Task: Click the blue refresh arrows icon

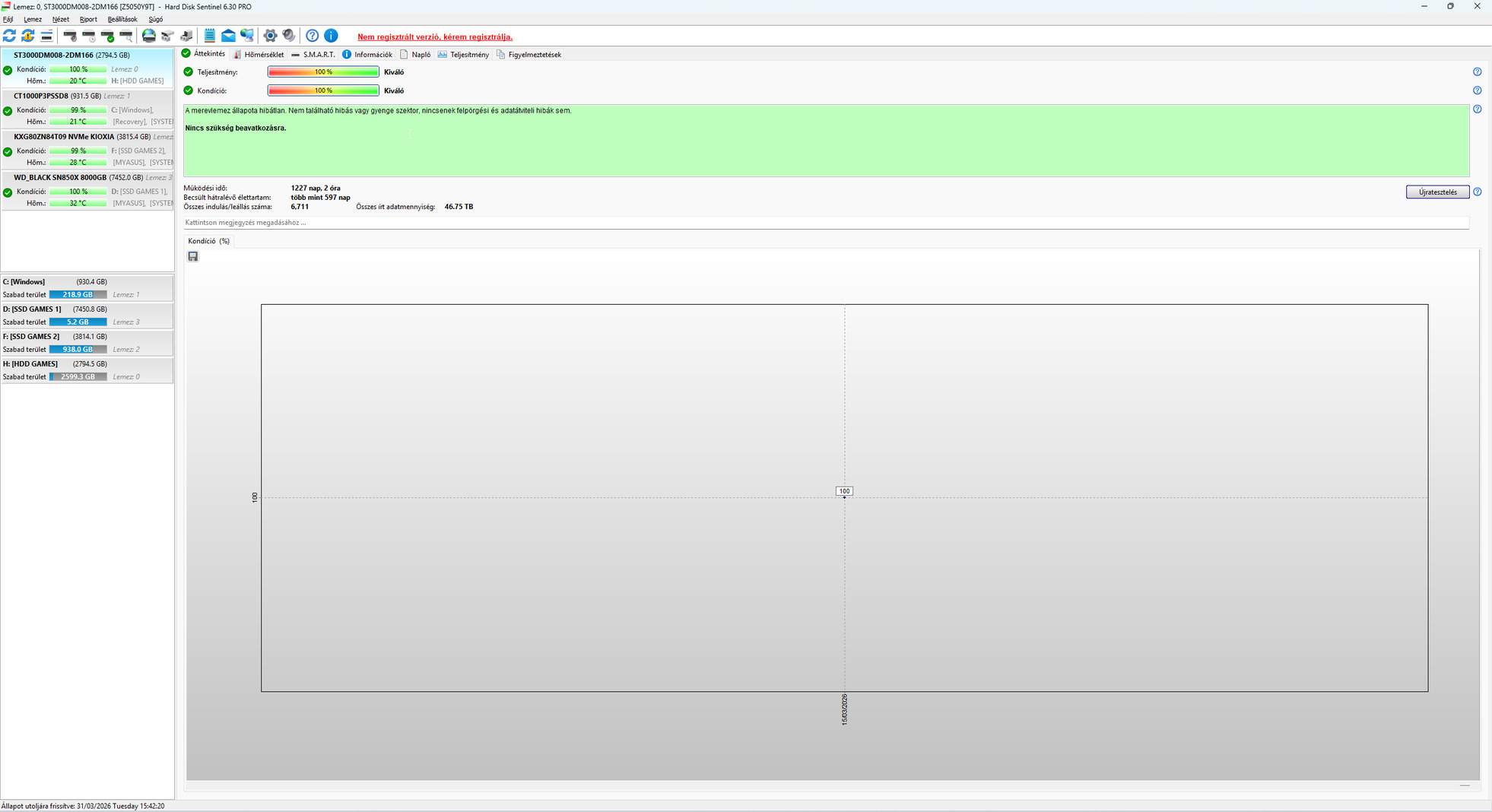Action: [9, 36]
